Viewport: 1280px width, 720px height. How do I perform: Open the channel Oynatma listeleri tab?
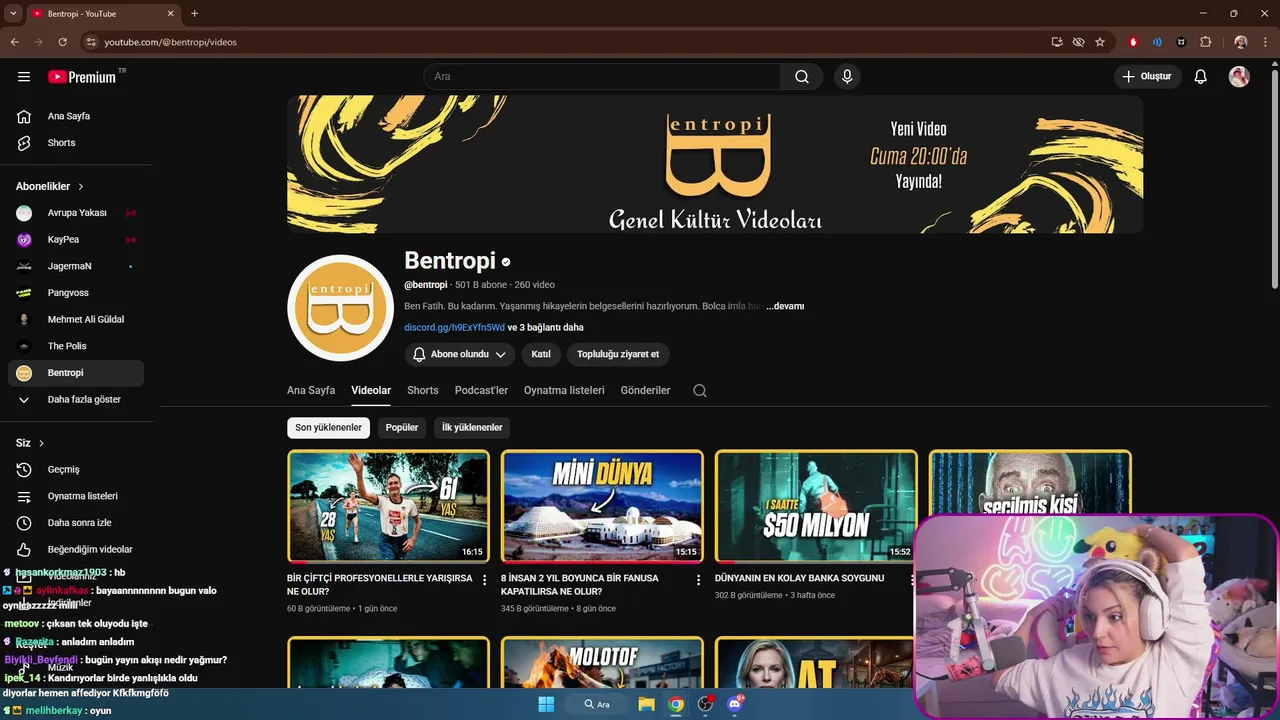pyautogui.click(x=564, y=390)
